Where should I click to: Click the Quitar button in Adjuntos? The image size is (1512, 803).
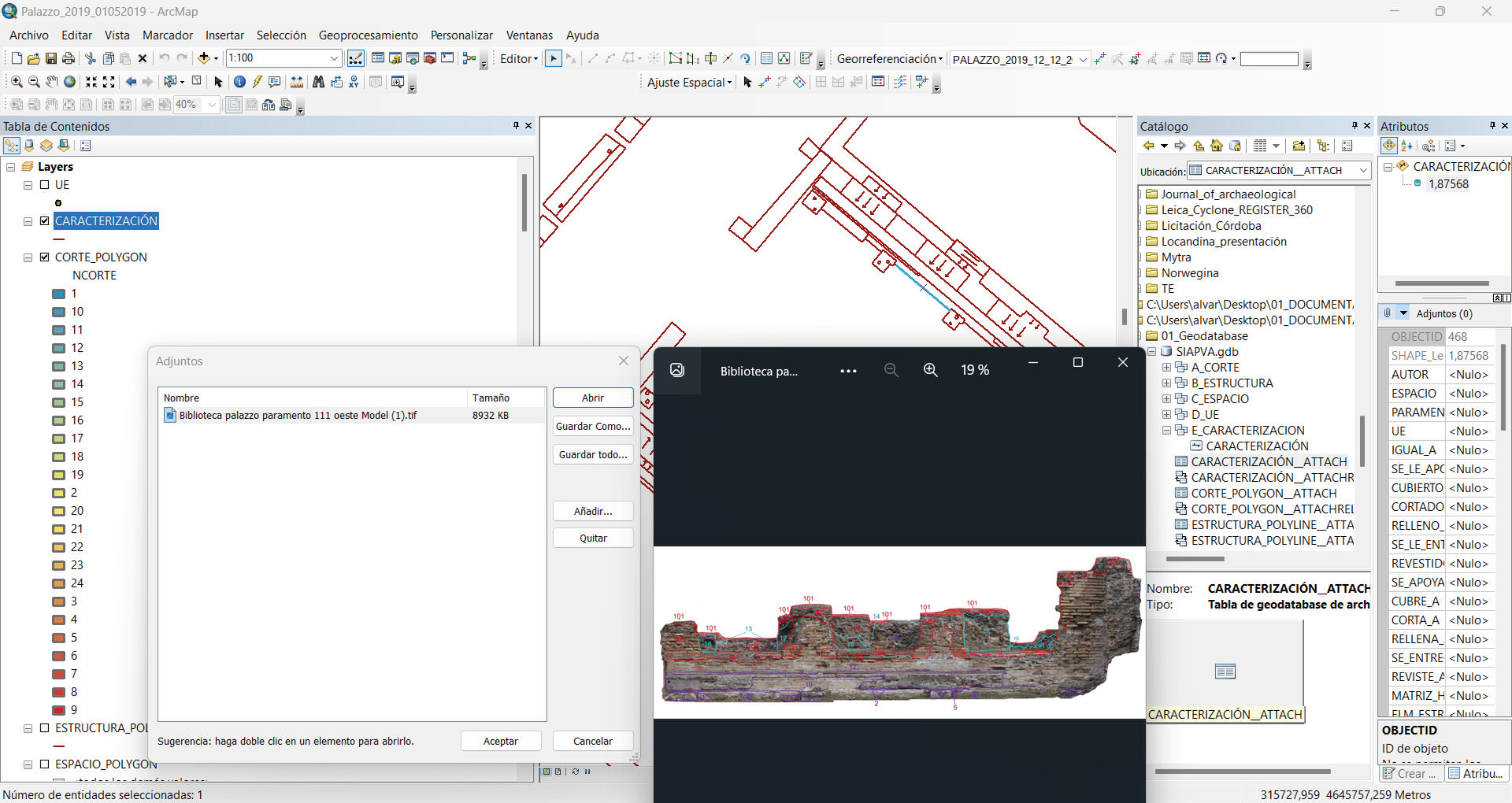coord(593,538)
